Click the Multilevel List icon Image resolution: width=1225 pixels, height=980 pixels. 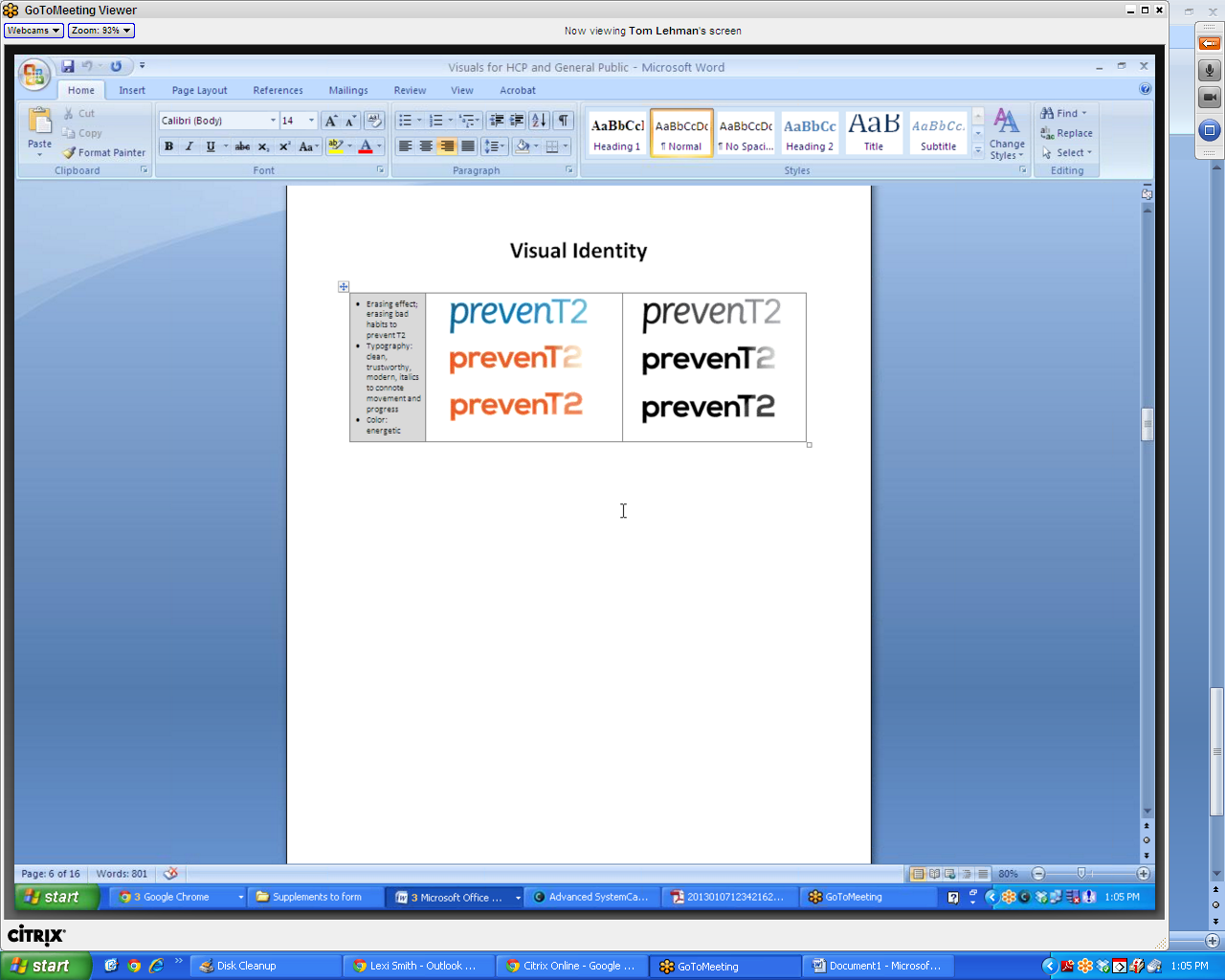470,121
